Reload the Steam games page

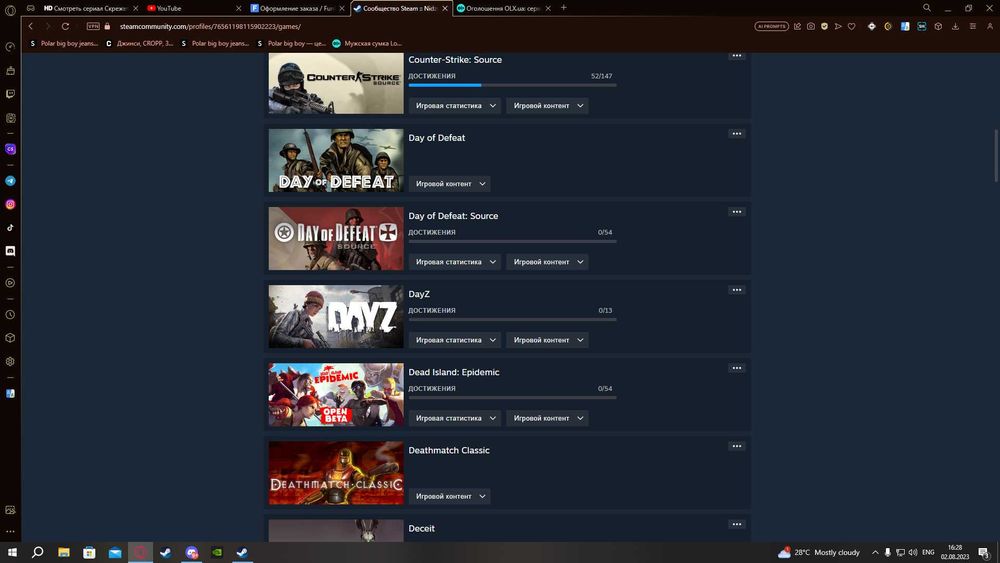(x=65, y=26)
